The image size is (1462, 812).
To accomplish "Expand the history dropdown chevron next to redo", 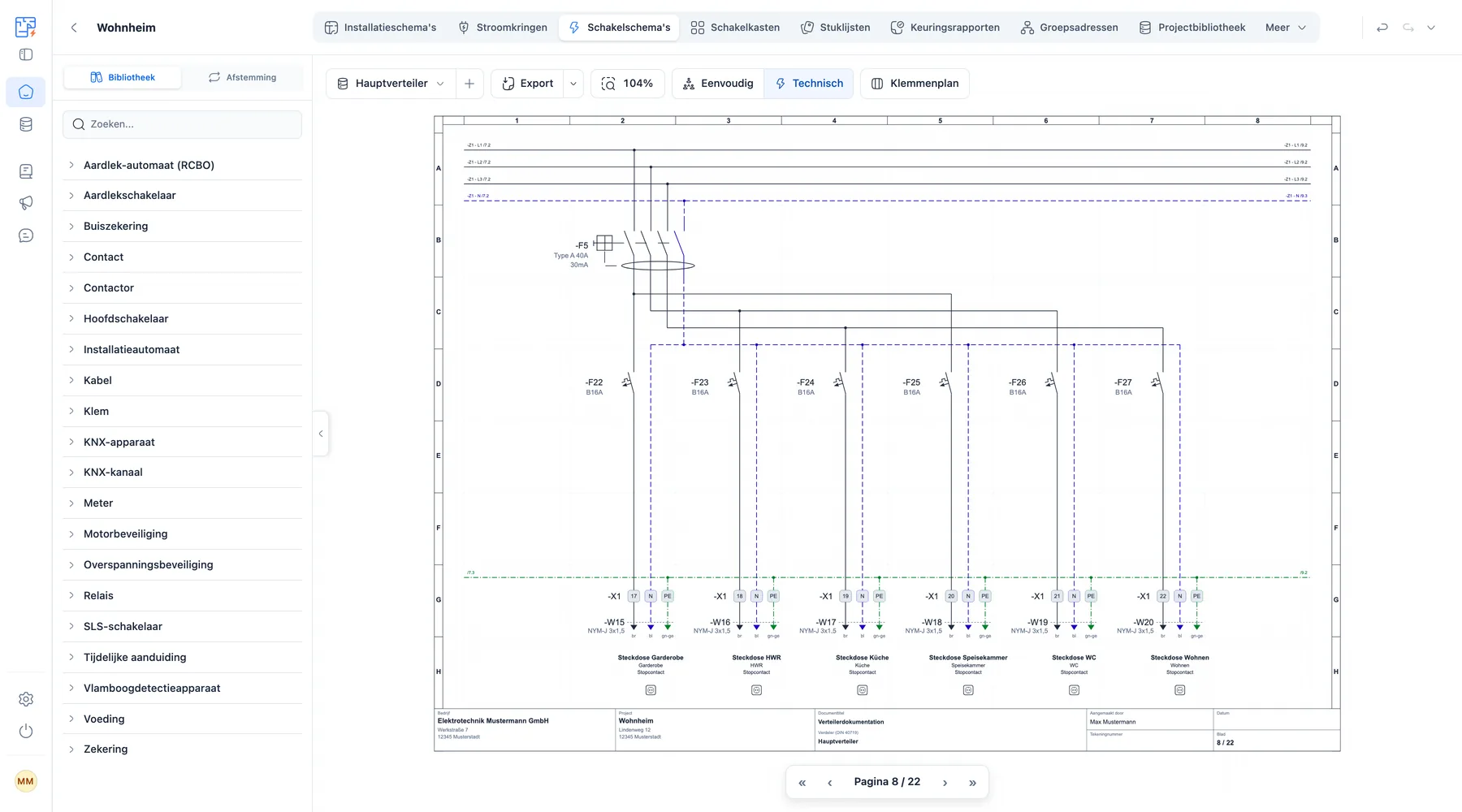I will click(1431, 28).
